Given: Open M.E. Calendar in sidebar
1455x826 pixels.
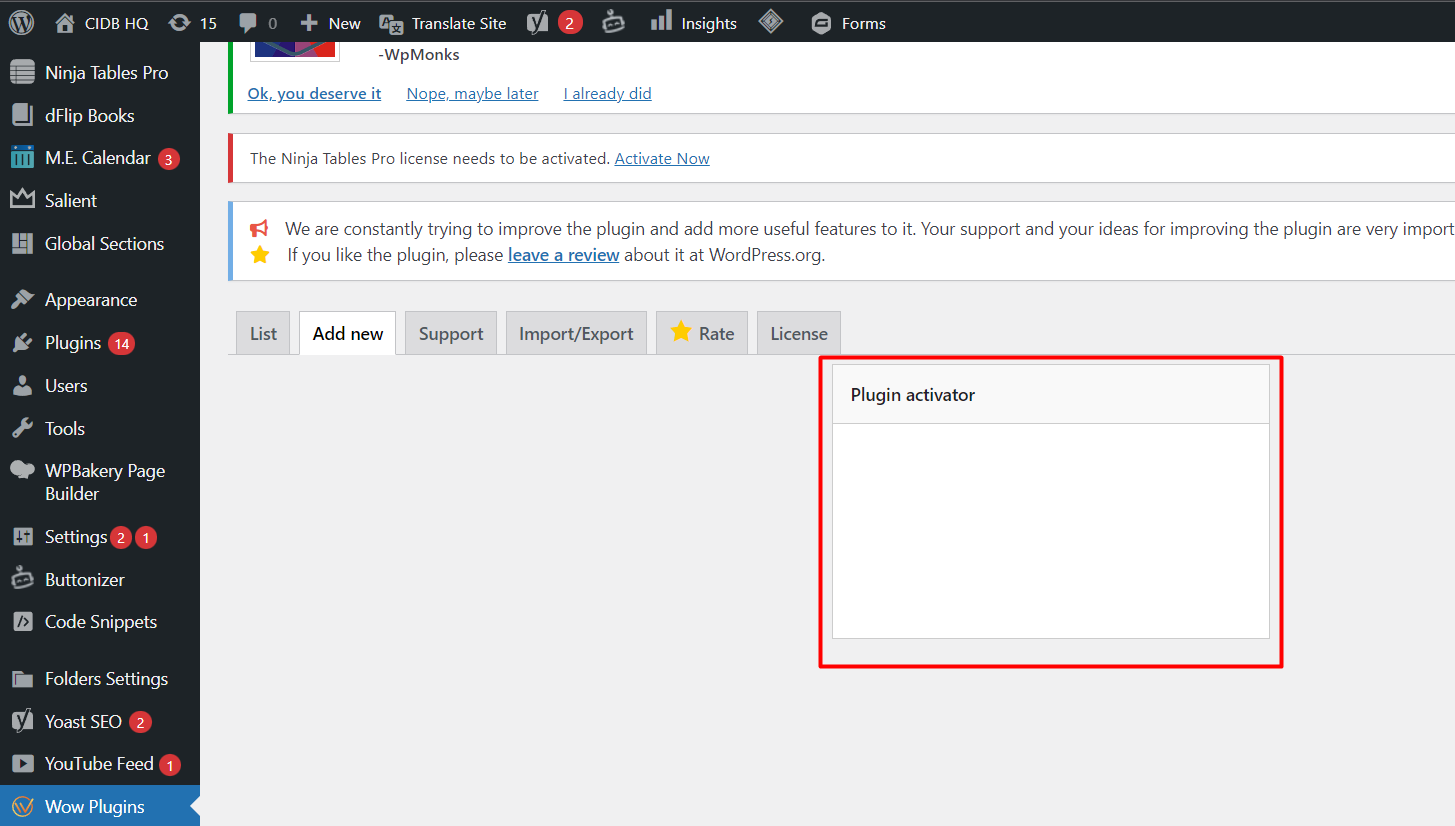Looking at the screenshot, I should [100, 158].
